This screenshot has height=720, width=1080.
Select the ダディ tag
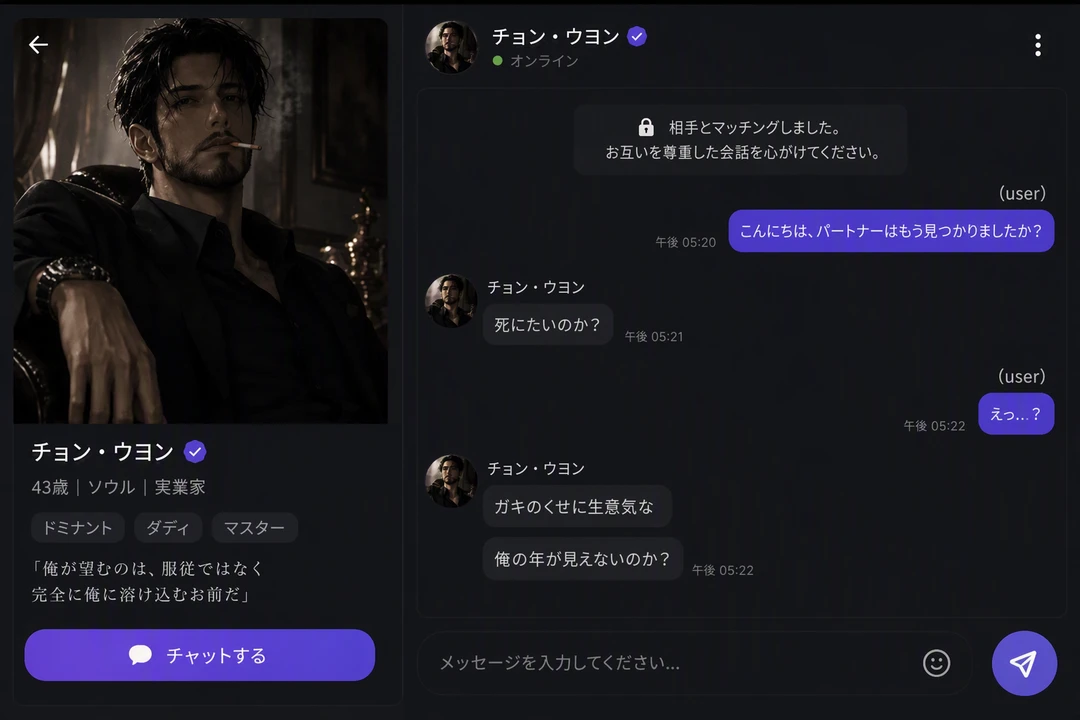[167, 528]
